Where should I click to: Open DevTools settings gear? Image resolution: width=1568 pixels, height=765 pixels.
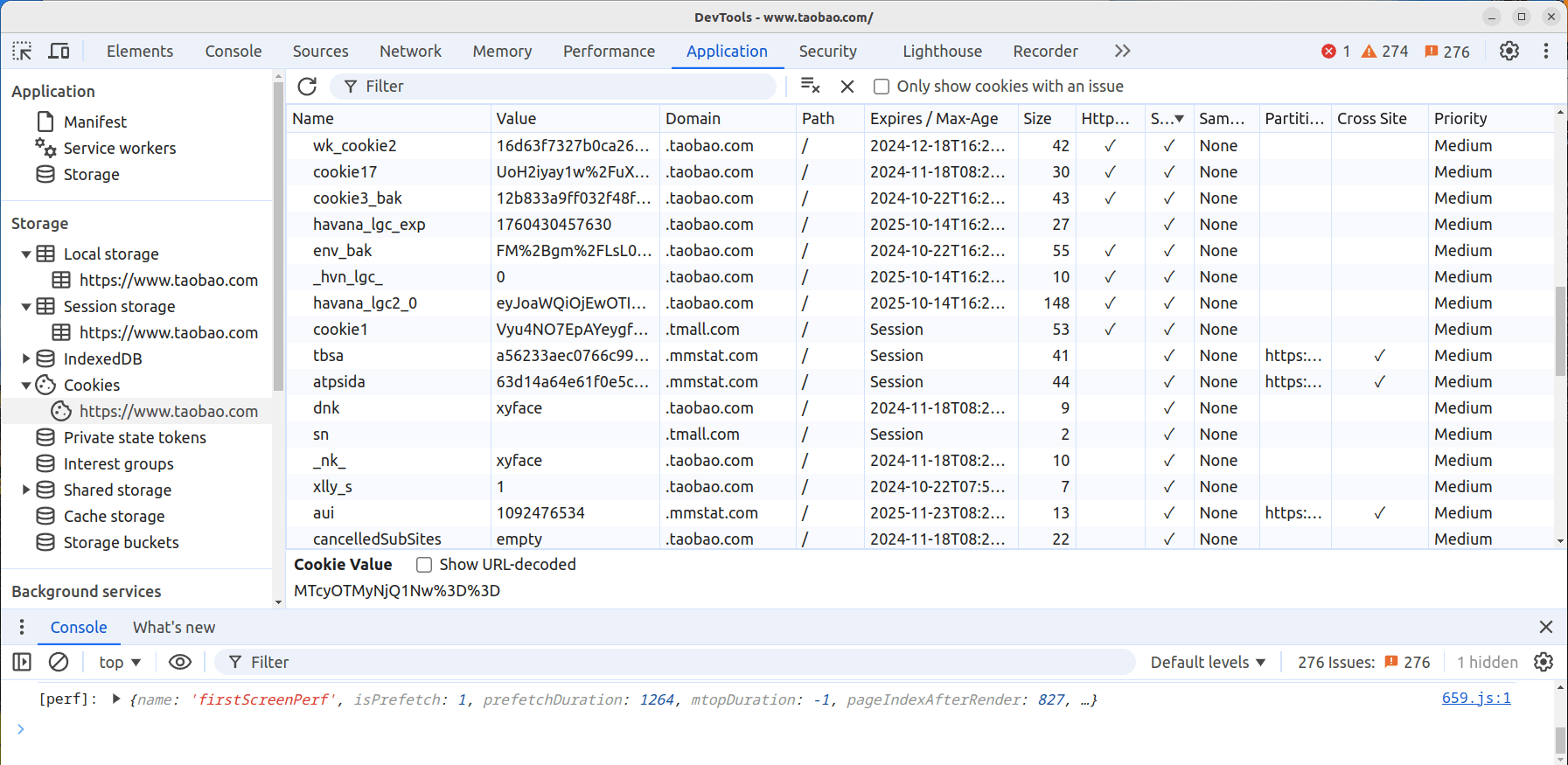point(1509,51)
